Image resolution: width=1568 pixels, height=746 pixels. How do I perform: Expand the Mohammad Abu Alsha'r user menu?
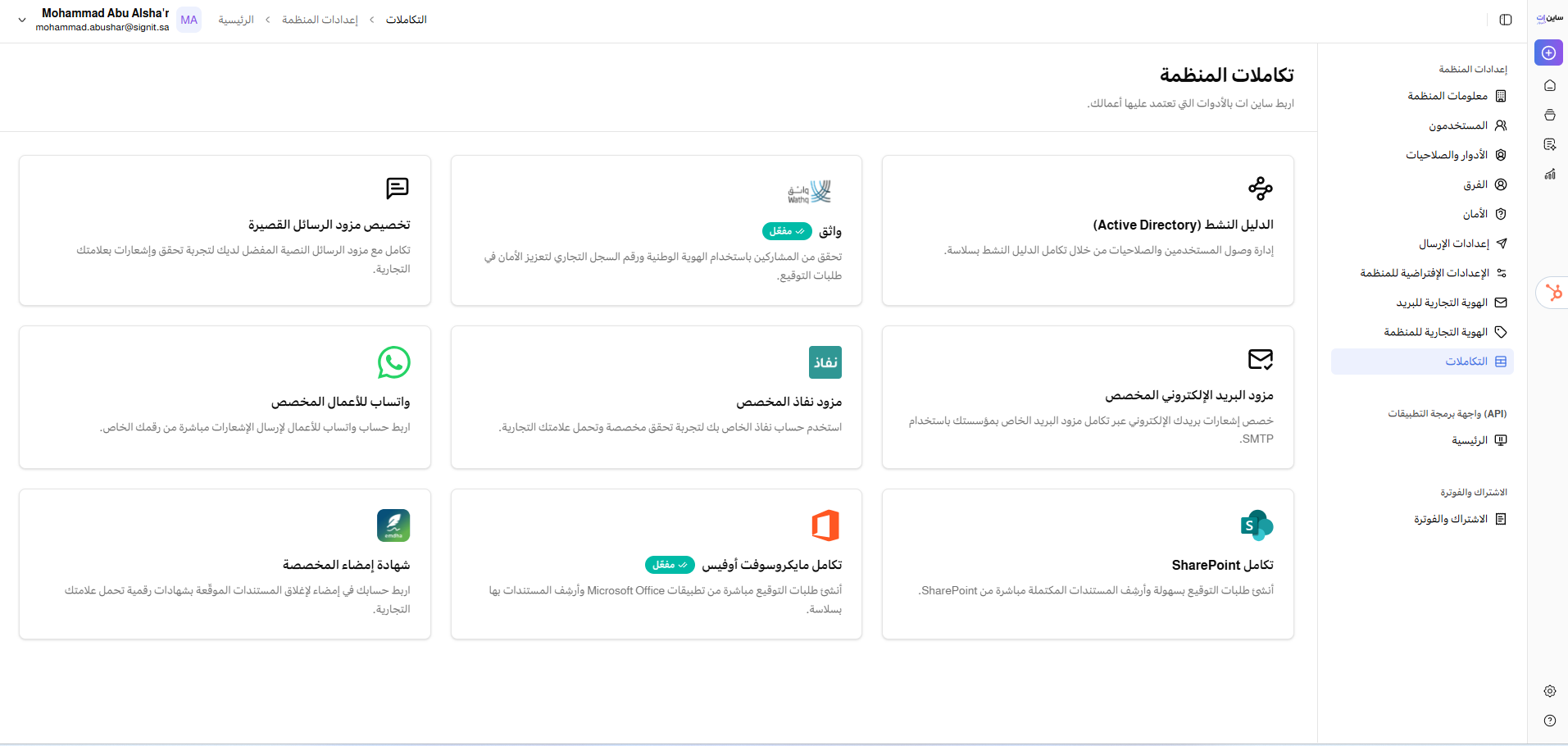pyautogui.click(x=22, y=20)
